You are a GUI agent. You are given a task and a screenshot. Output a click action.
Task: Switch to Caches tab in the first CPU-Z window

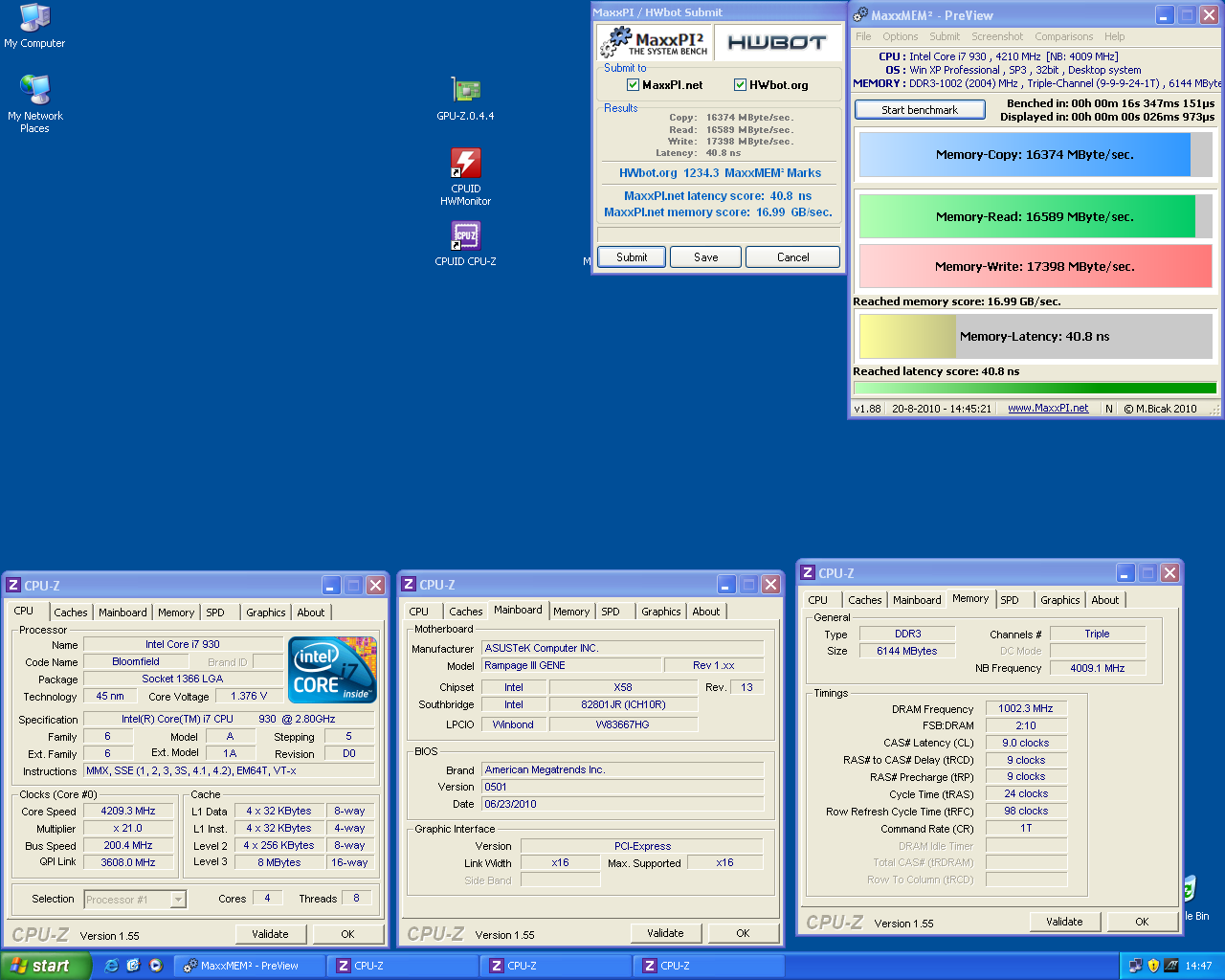point(71,612)
